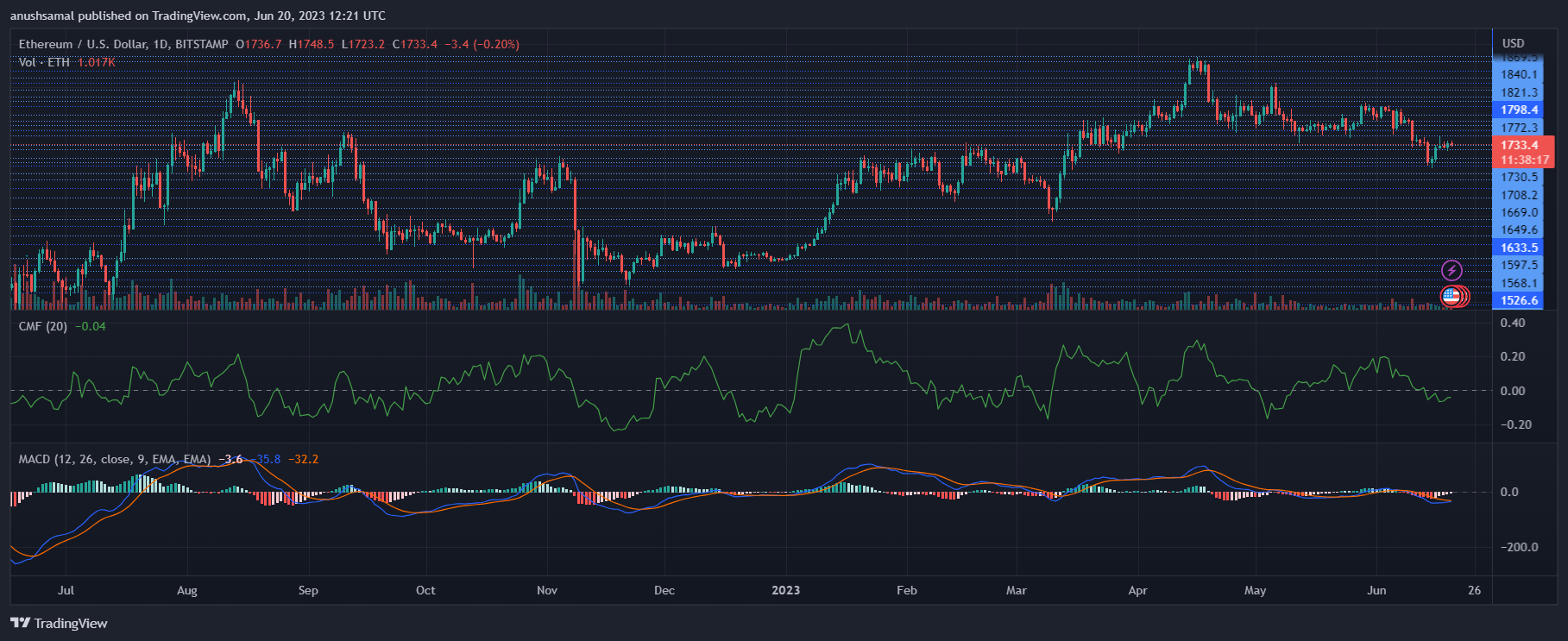Screen dimensions: 1568x641
Task: Select the 1669.0 price axis label
Action: pyautogui.click(x=1519, y=212)
